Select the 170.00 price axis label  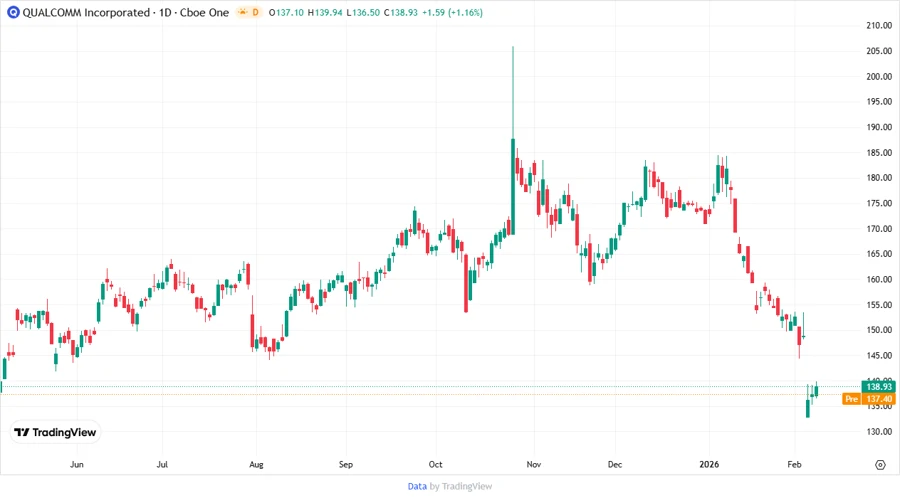[x=879, y=228]
